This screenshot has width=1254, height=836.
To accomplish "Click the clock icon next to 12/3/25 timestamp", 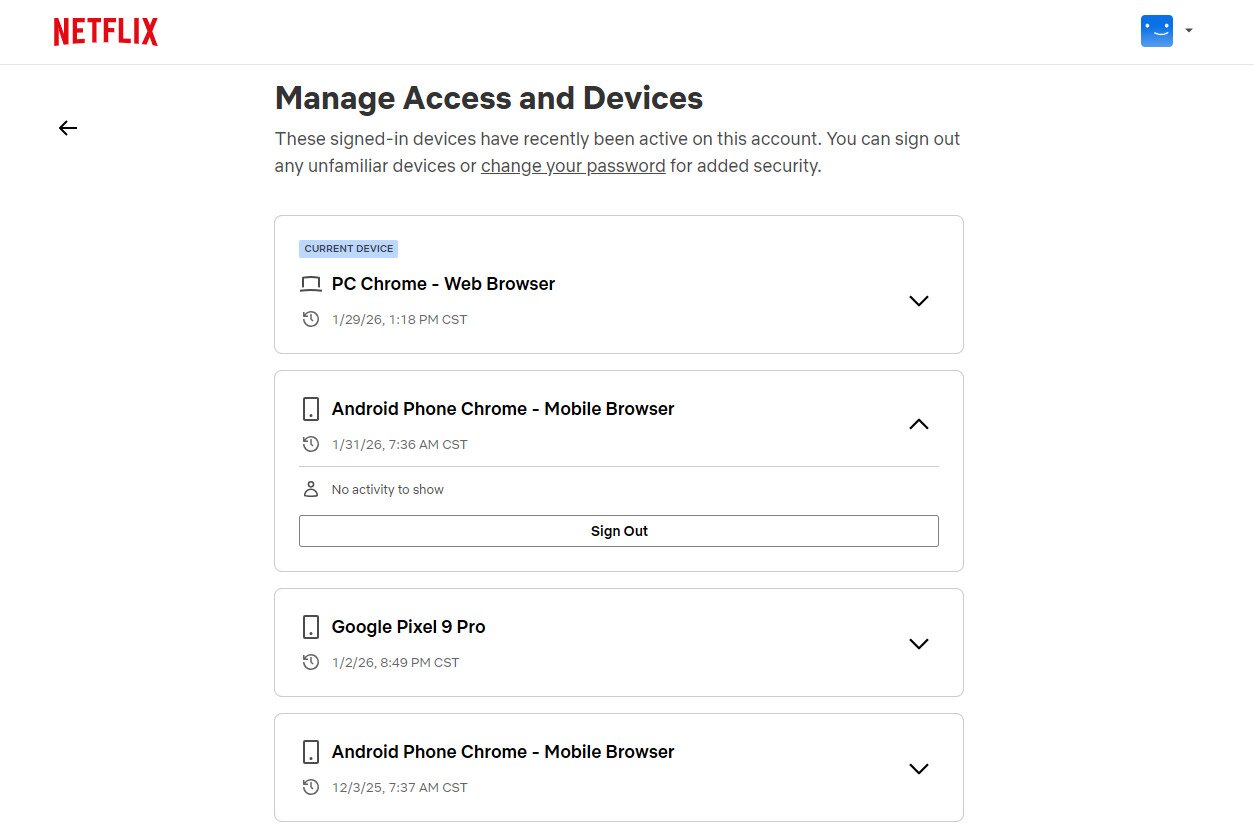I will pyautogui.click(x=311, y=787).
